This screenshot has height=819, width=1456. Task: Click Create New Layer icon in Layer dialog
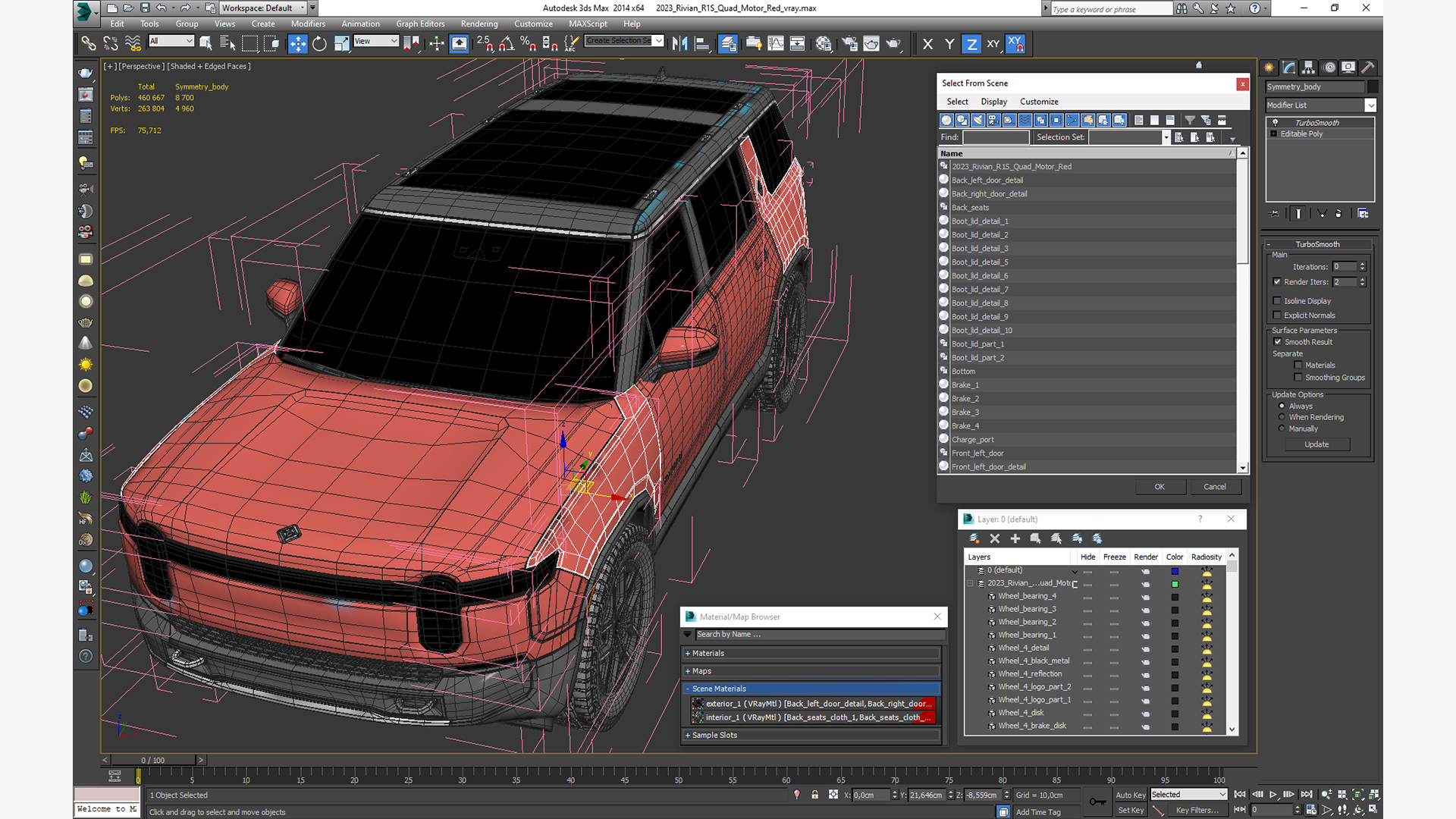click(x=974, y=538)
